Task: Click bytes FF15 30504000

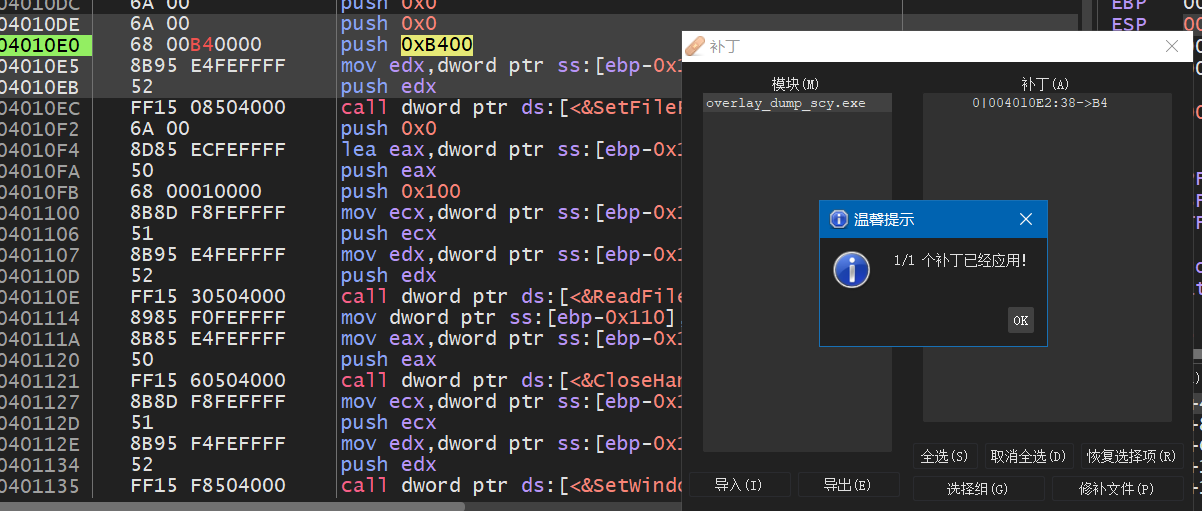Action: pyautogui.click(x=207, y=296)
